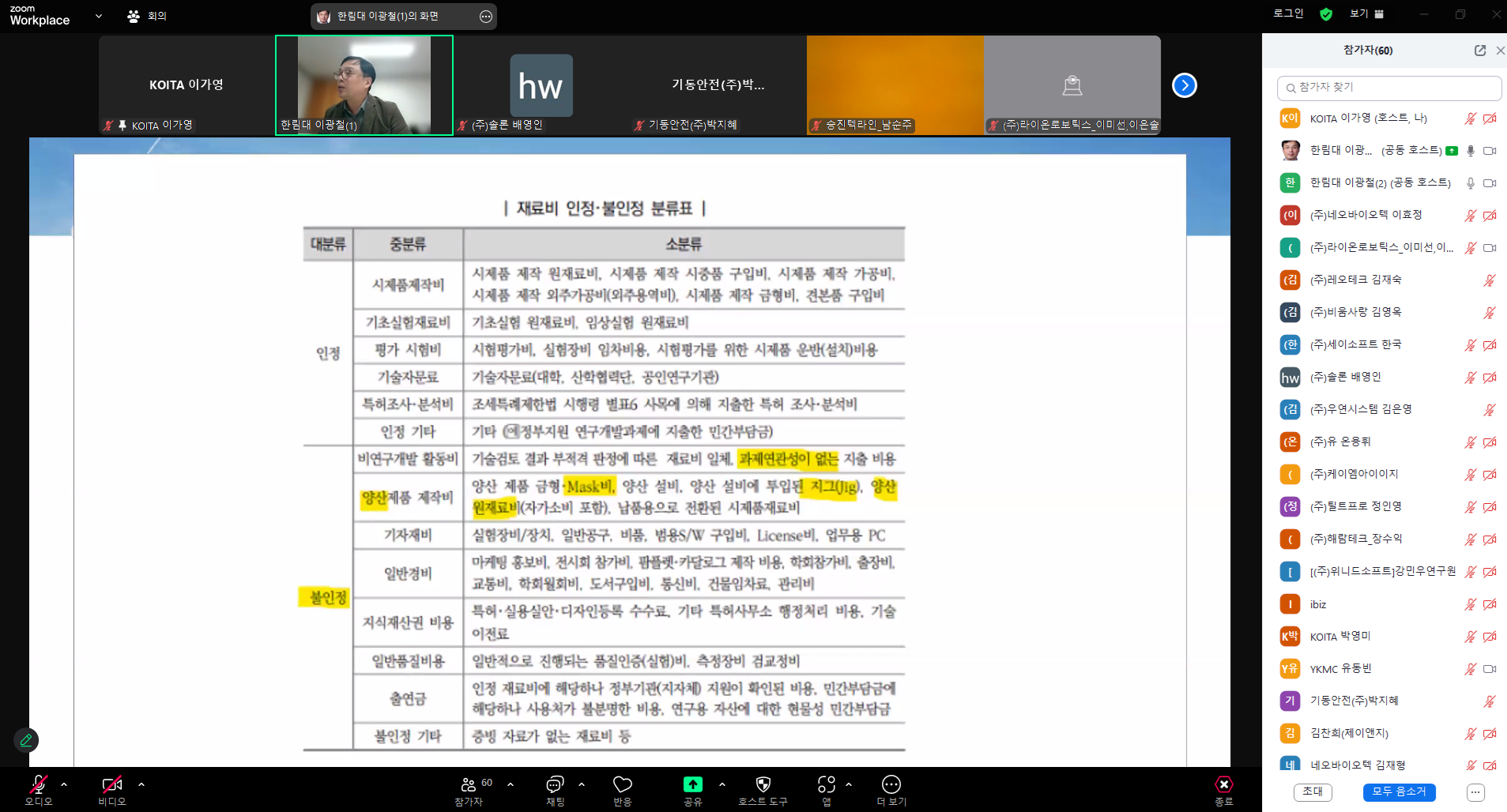Switch to 회의 meeting tab
The image size is (1507, 812).
(x=148, y=16)
